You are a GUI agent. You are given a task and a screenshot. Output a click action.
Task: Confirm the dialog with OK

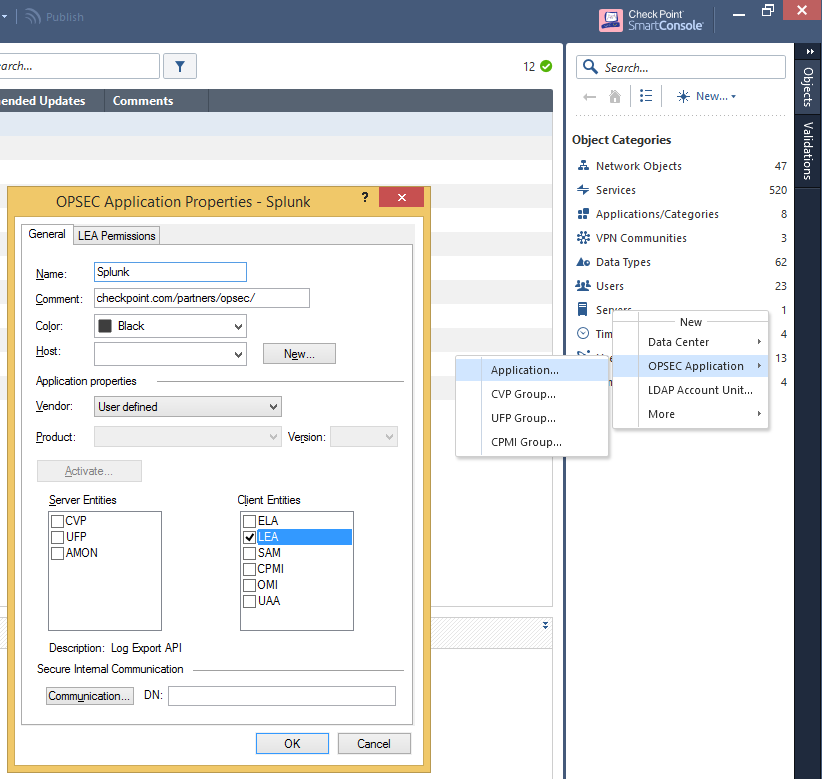pos(293,744)
